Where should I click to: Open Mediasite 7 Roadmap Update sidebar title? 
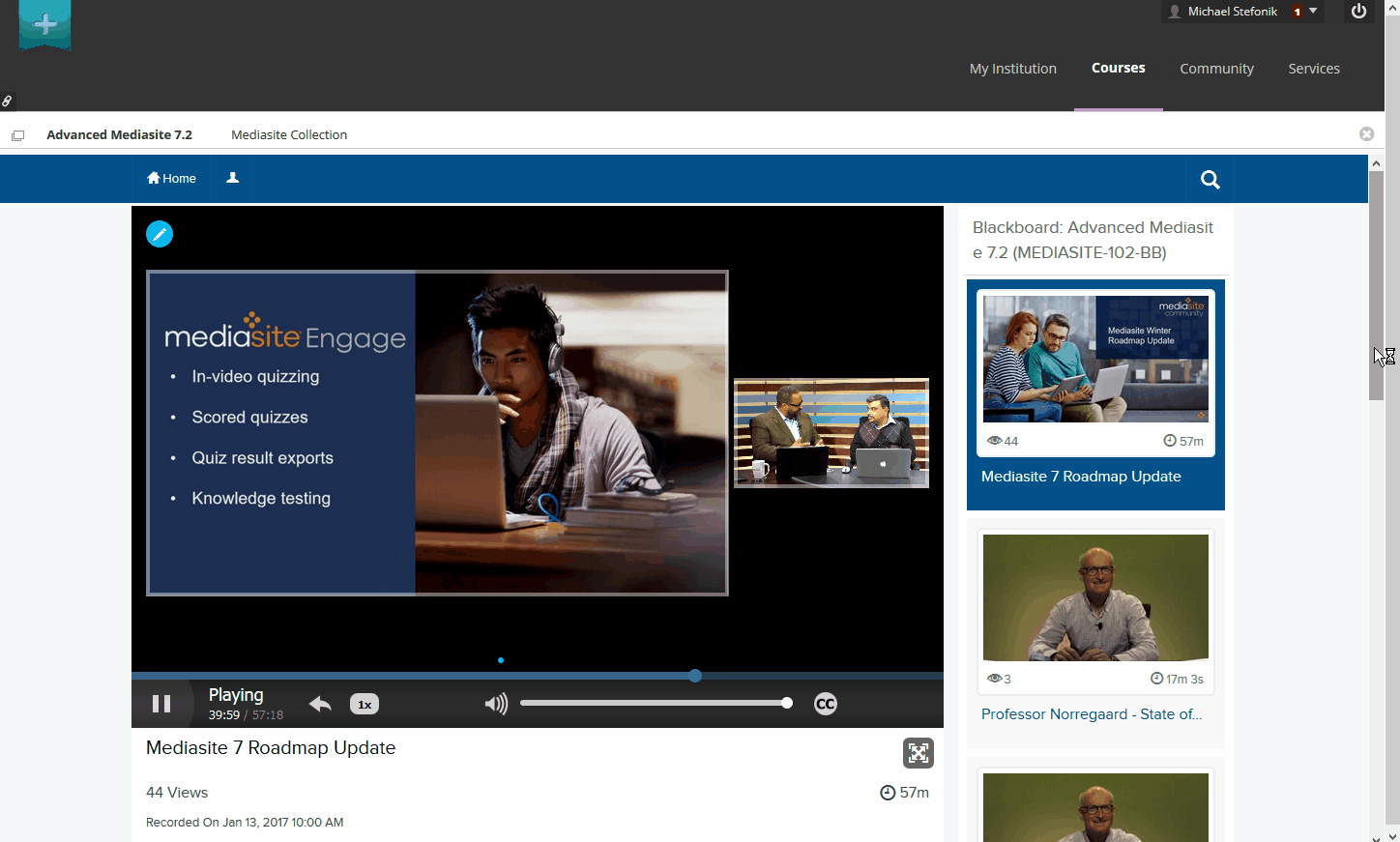coord(1081,477)
